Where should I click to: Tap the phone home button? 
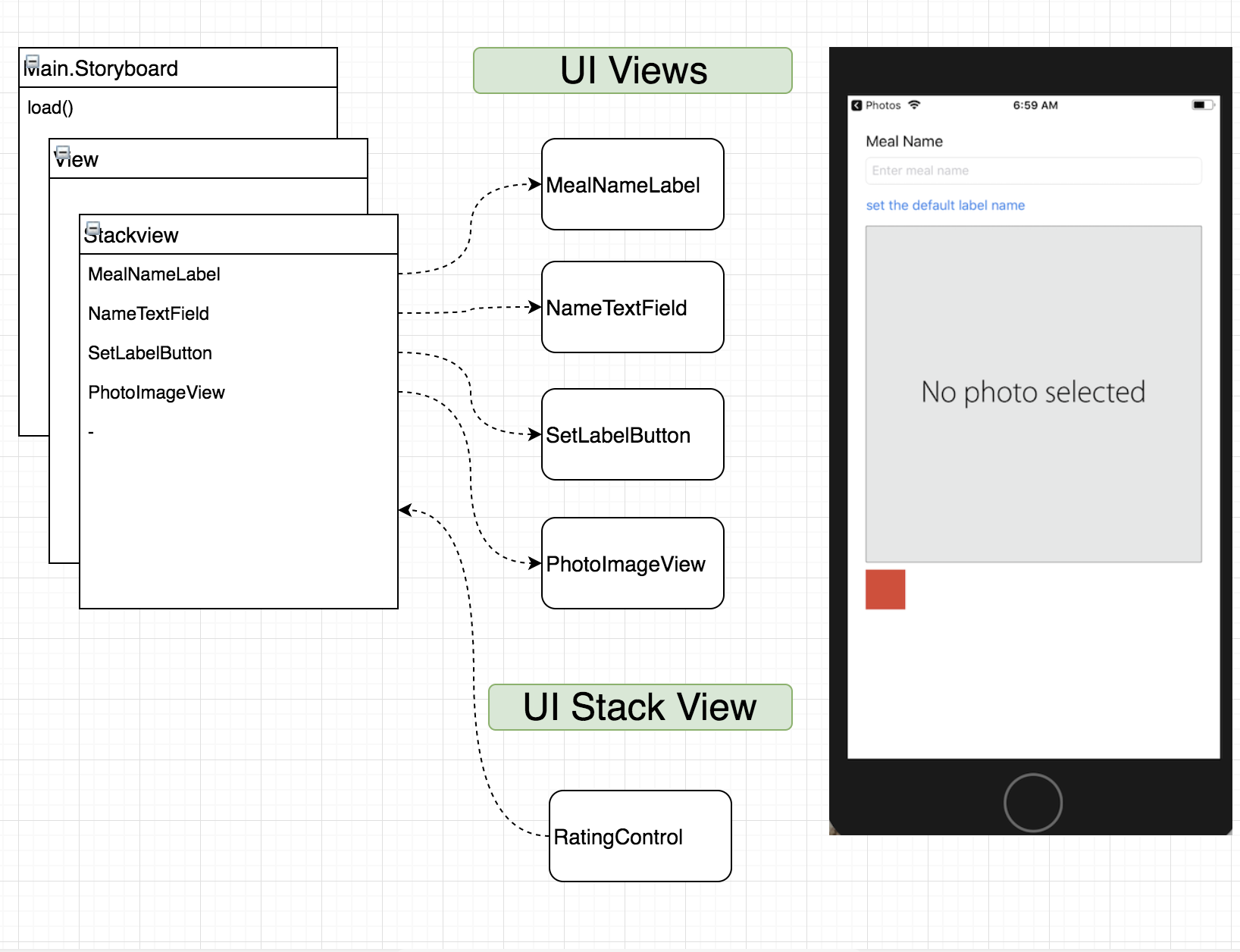pyautogui.click(x=1033, y=803)
